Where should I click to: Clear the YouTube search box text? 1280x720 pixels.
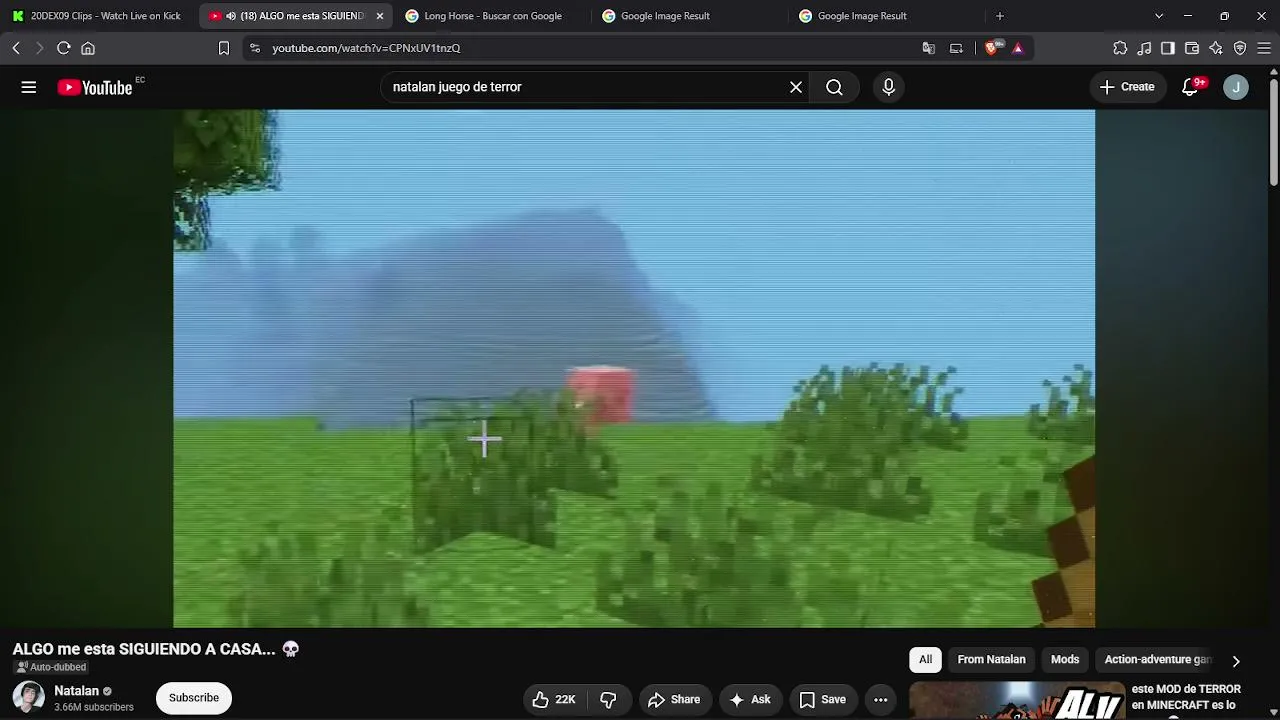[x=796, y=87]
